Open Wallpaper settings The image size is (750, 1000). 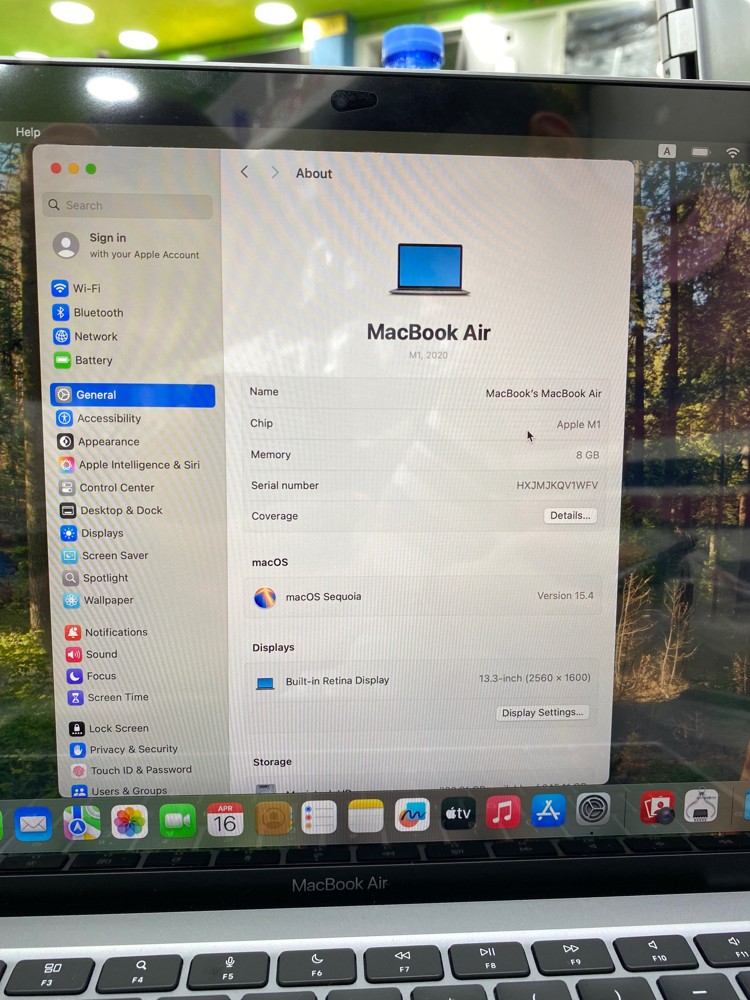pyautogui.click(x=99, y=600)
